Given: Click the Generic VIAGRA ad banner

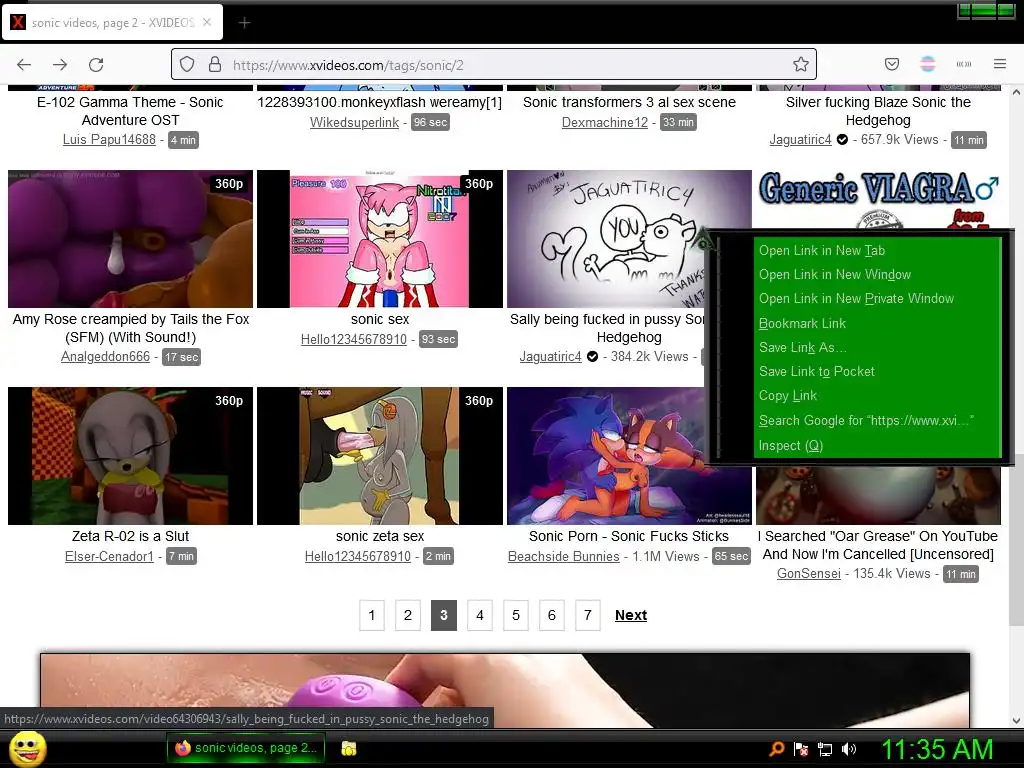Looking at the screenshot, I should click(878, 199).
